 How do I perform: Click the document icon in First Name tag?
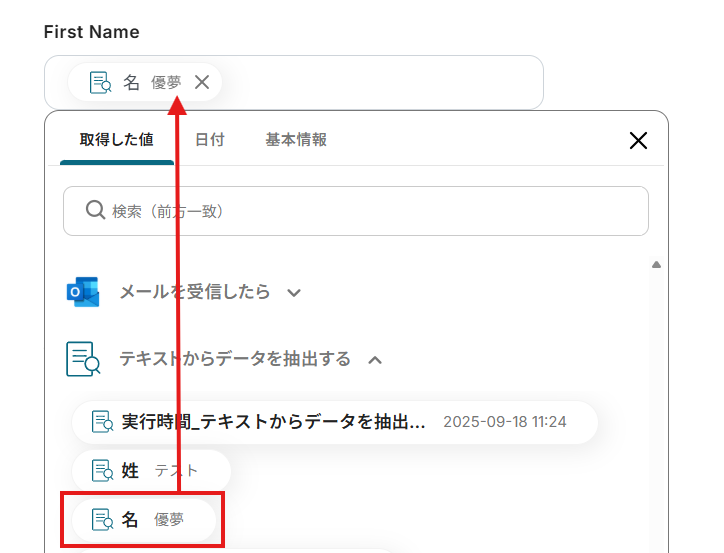[100, 82]
